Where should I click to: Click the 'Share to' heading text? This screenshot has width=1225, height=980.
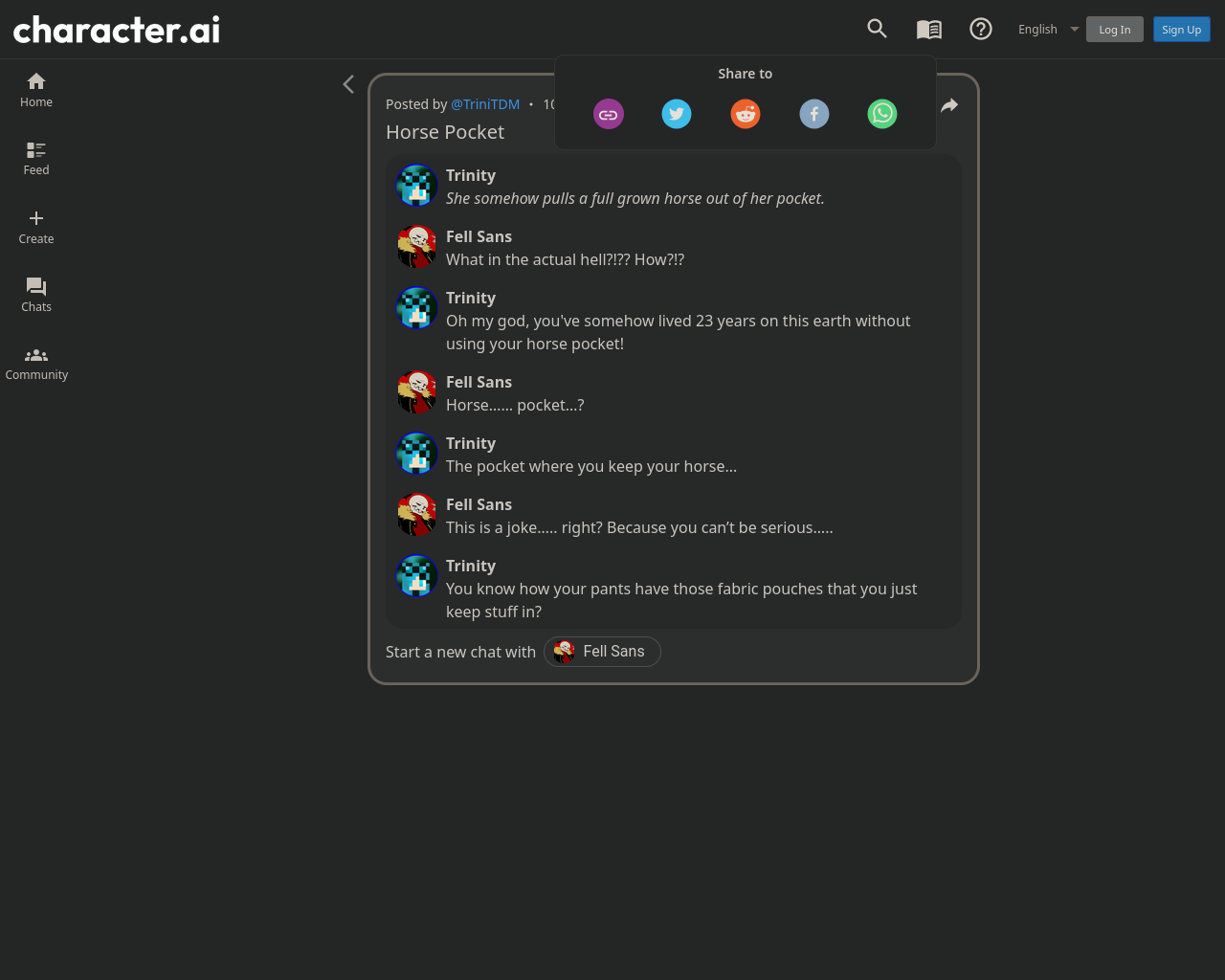746,74
